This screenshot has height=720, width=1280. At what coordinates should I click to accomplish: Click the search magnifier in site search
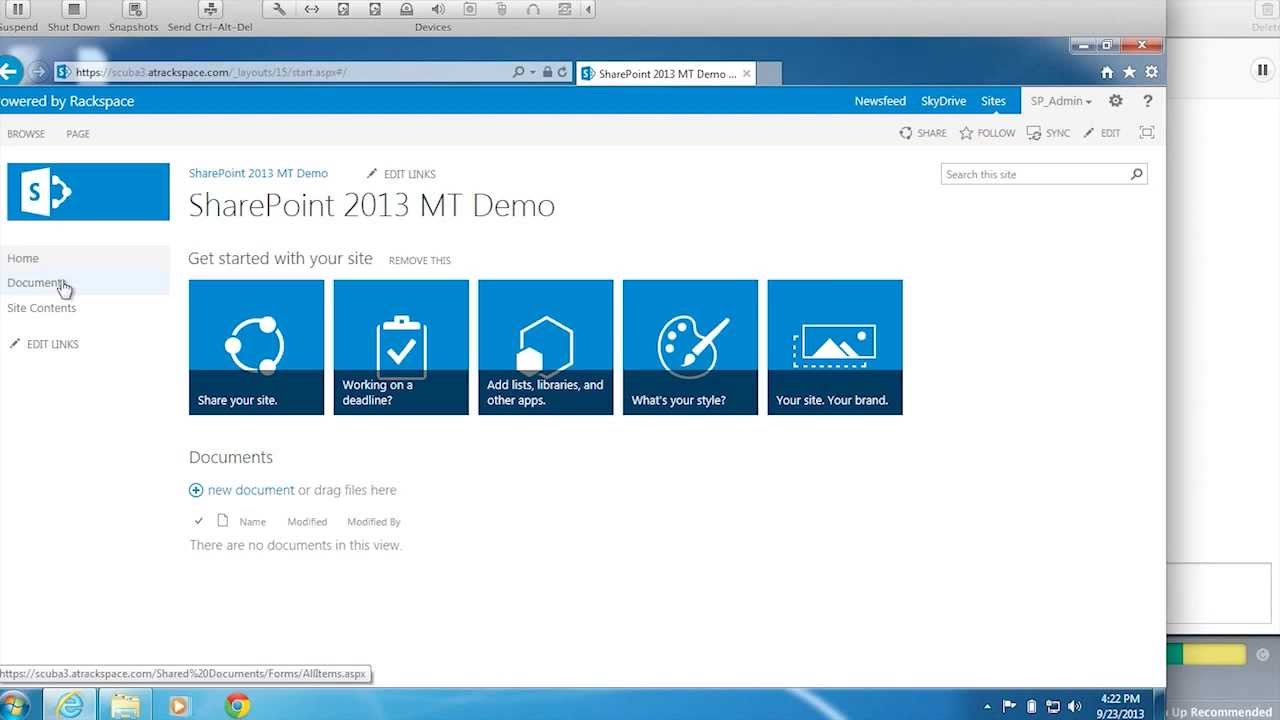1135,174
